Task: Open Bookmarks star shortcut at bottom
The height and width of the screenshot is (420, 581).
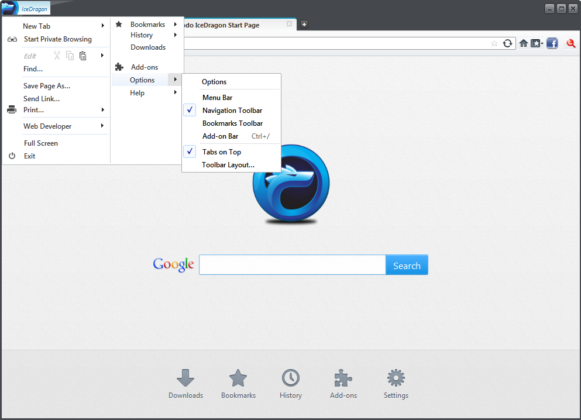Action: (x=238, y=378)
